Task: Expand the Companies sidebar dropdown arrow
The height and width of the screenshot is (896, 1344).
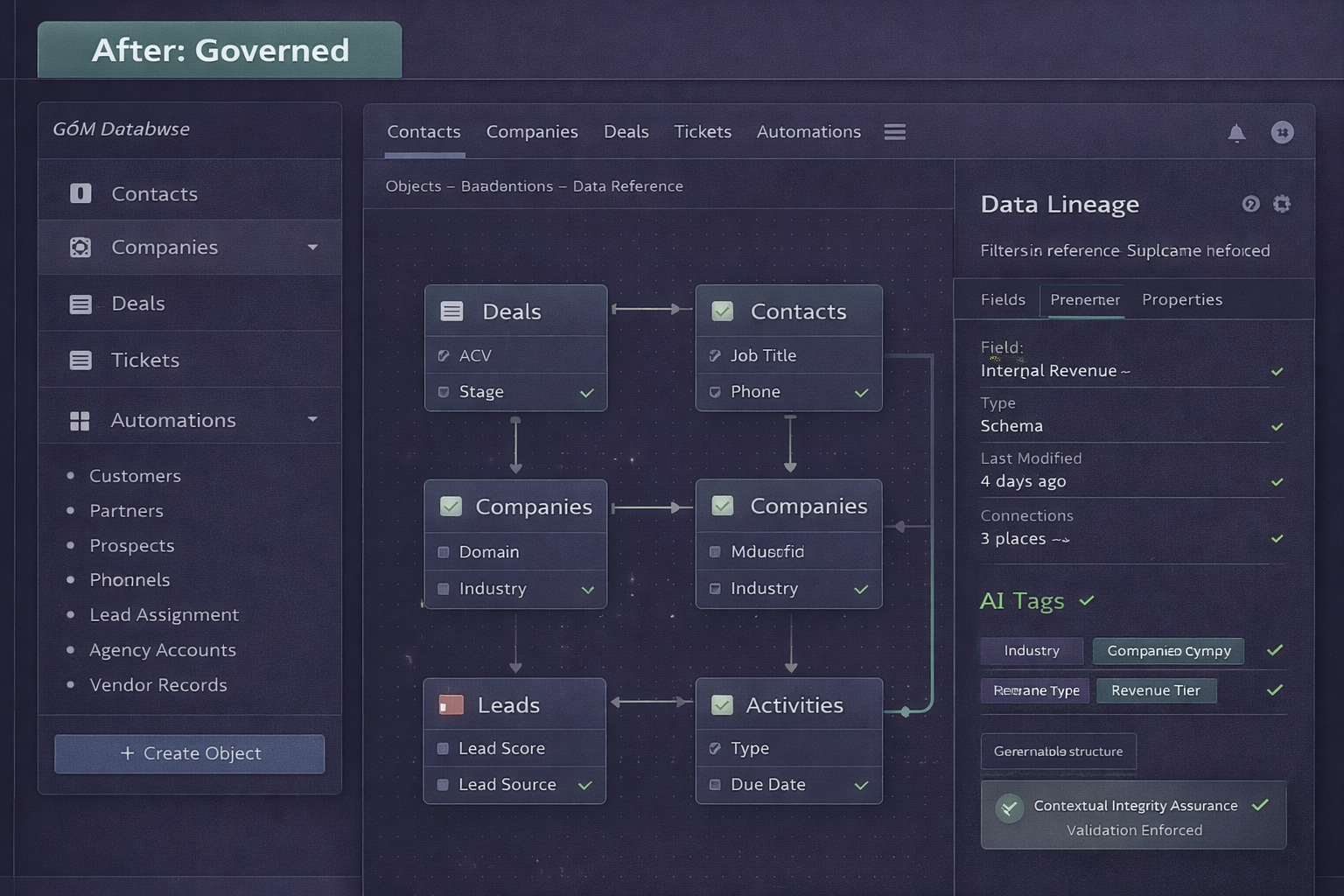Action: [x=312, y=248]
